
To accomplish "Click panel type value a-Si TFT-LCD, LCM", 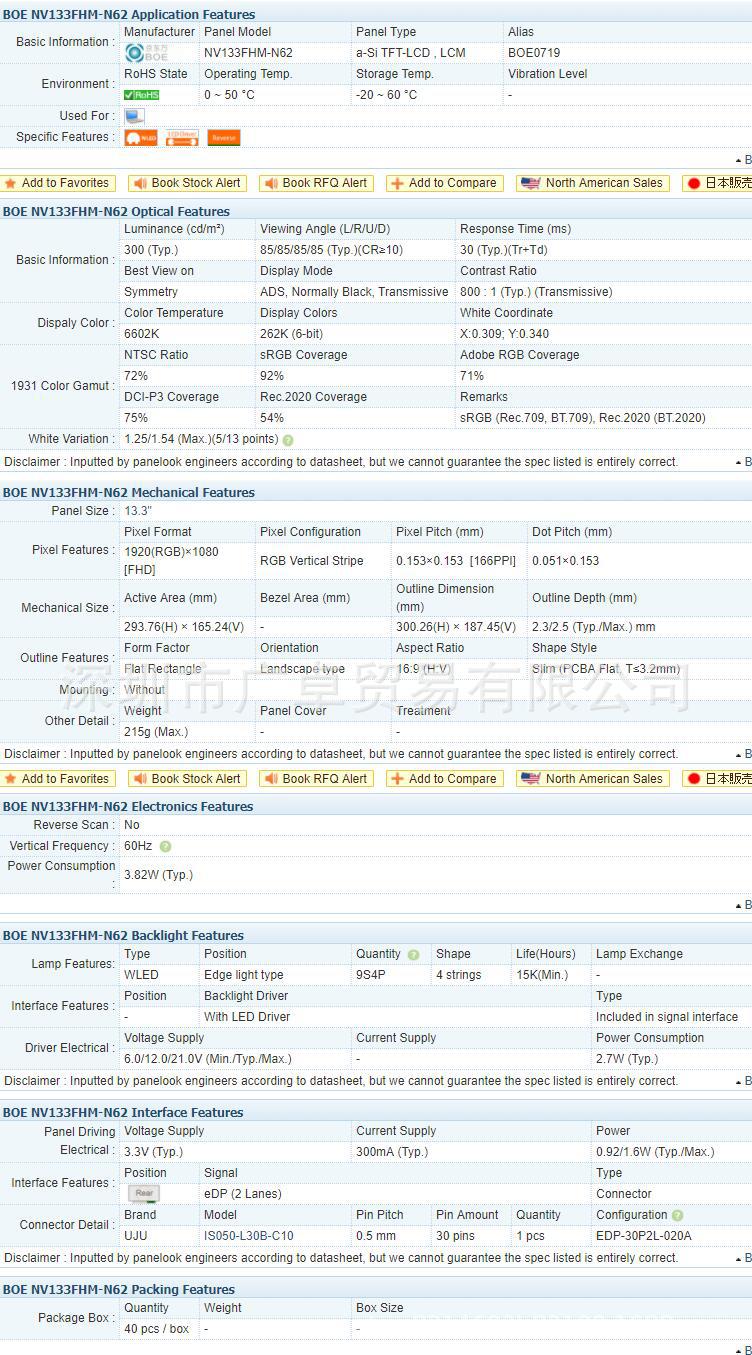I will coord(411,53).
